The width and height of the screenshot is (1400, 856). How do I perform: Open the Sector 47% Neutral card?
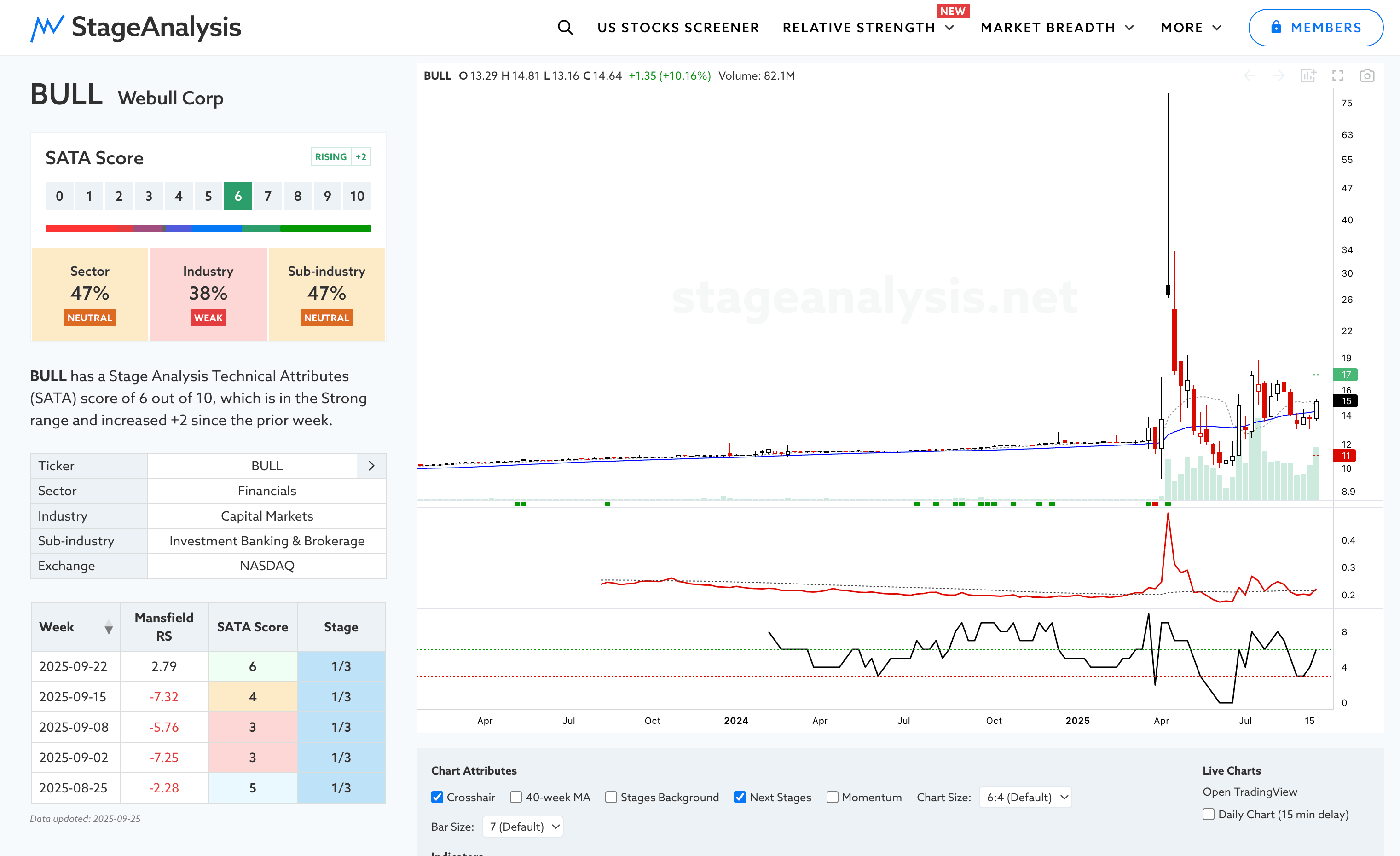(x=90, y=294)
